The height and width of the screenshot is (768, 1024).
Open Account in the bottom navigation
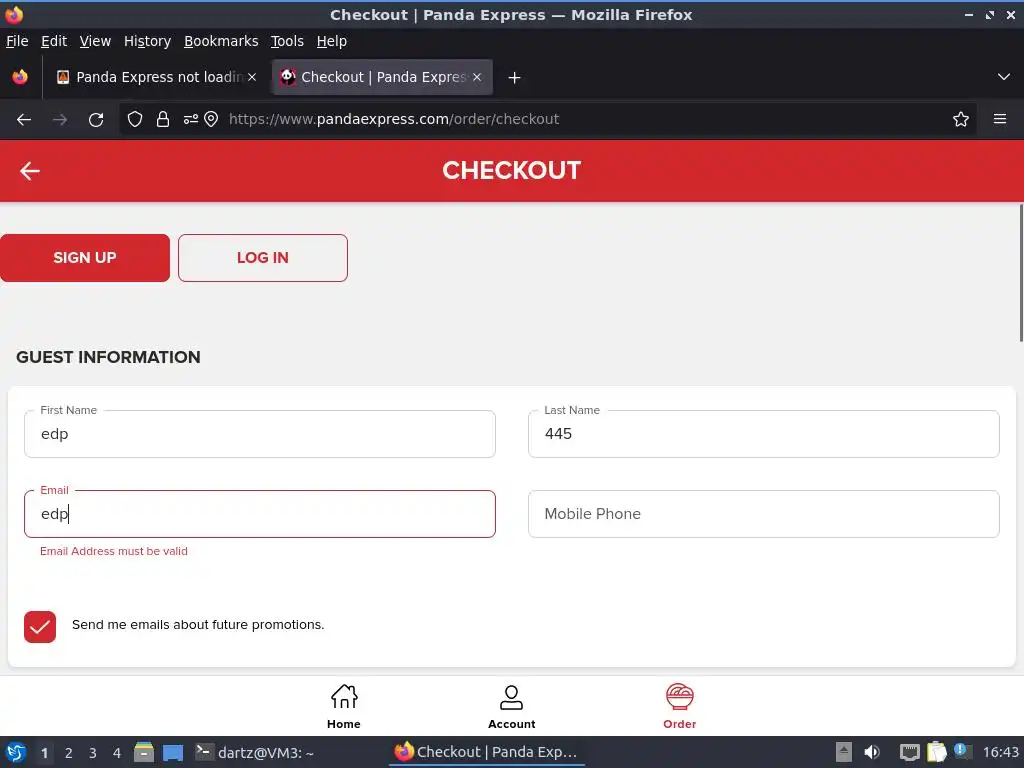pos(511,707)
